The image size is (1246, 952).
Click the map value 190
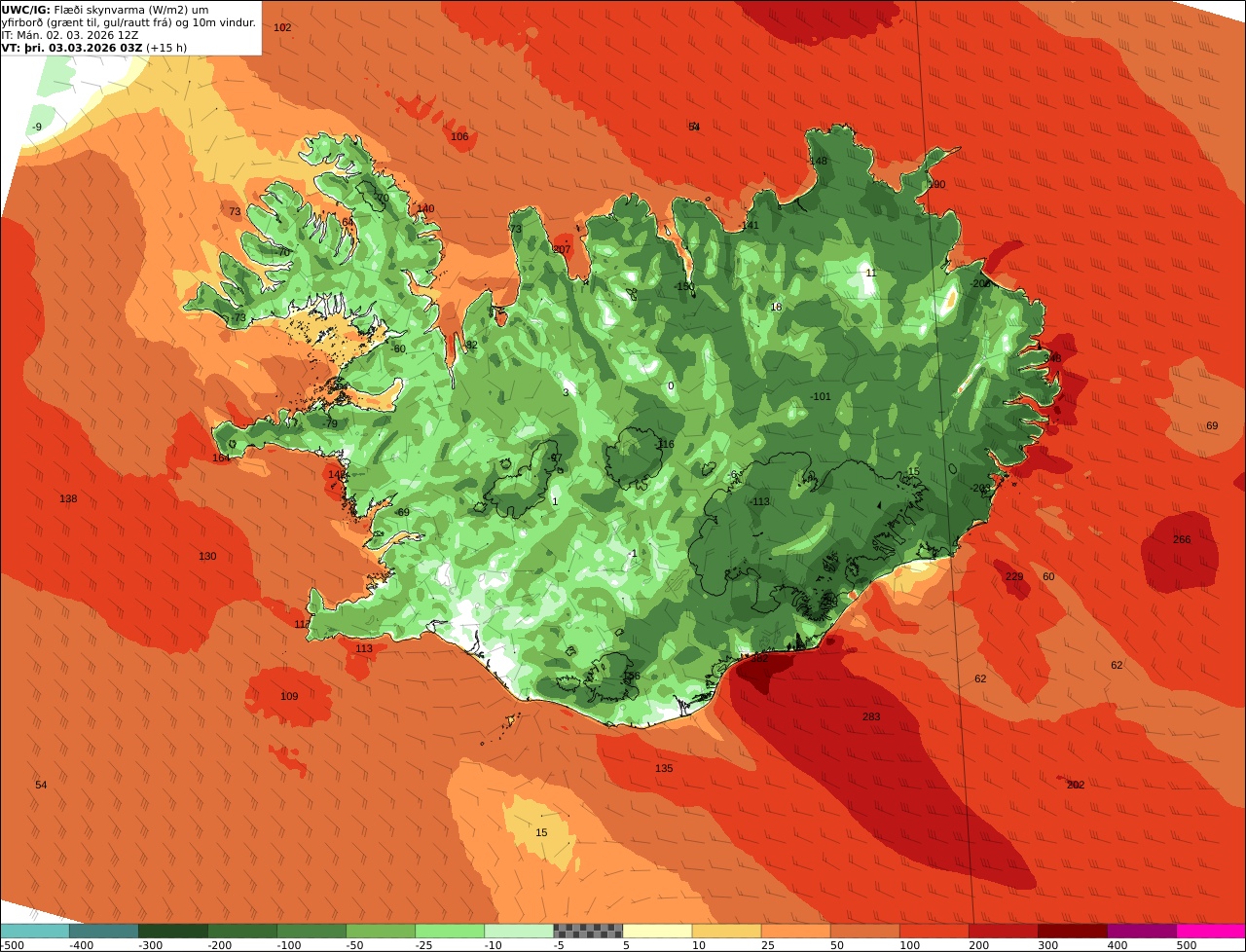coord(936,184)
